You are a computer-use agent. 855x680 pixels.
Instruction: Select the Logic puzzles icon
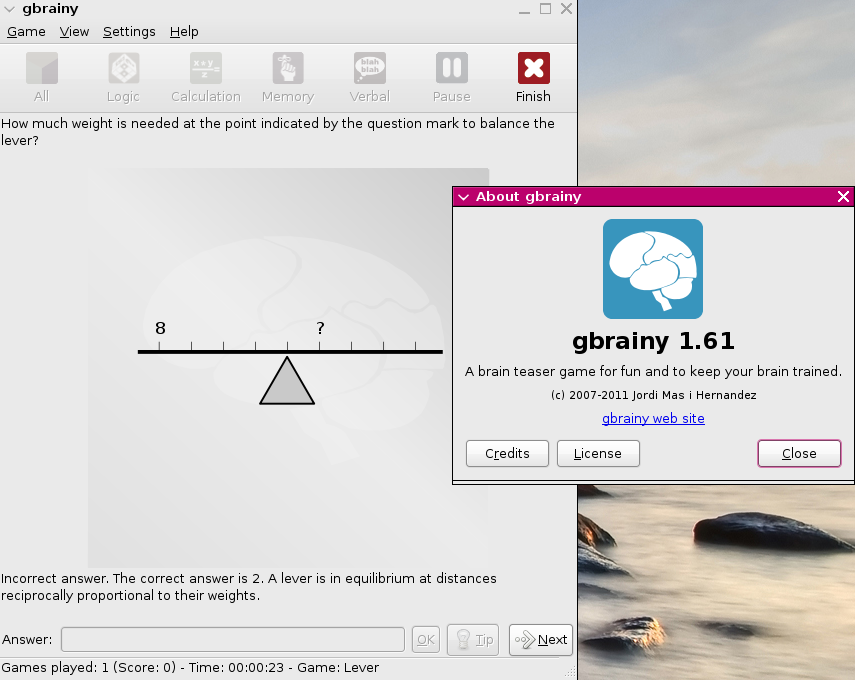[x=123, y=78]
